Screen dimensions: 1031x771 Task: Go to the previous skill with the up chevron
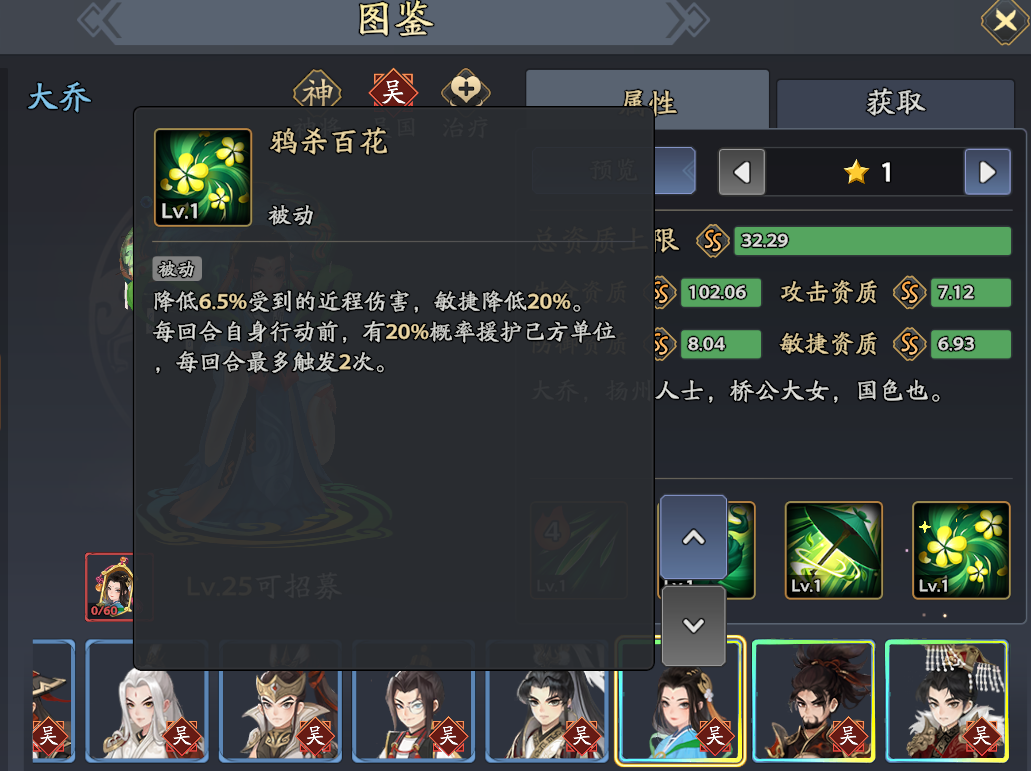coord(693,537)
